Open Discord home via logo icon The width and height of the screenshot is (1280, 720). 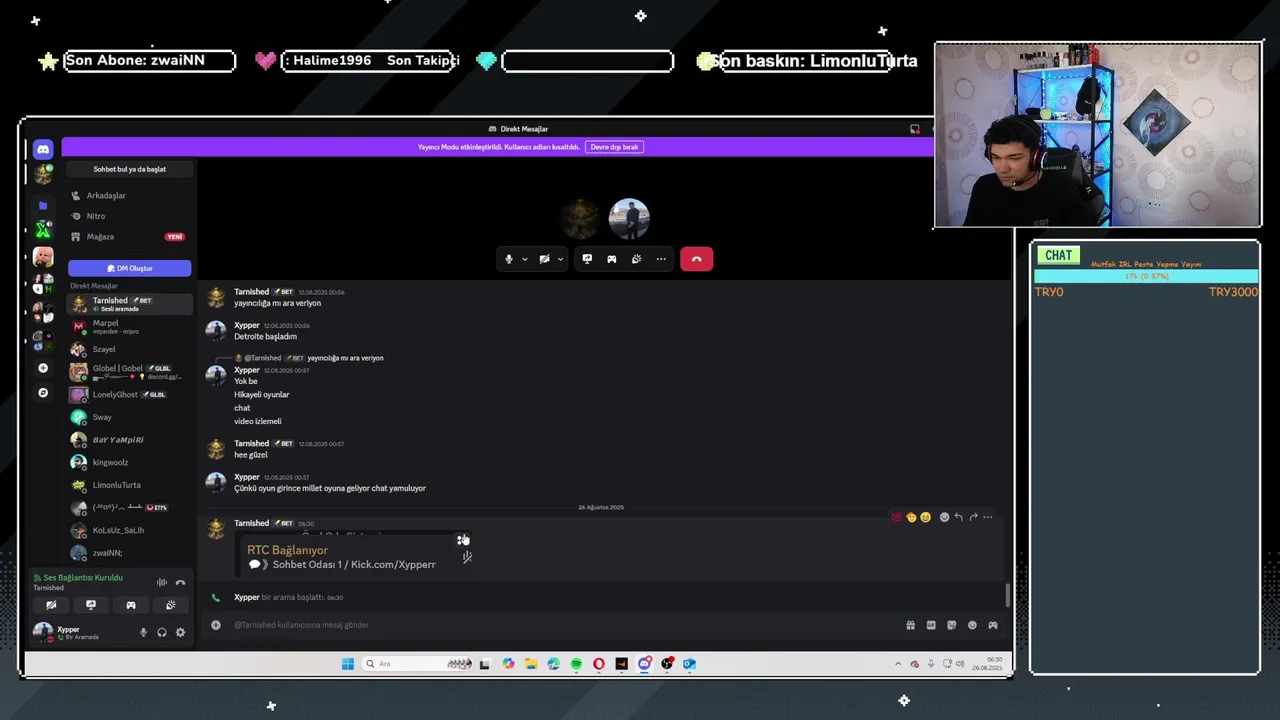point(42,149)
